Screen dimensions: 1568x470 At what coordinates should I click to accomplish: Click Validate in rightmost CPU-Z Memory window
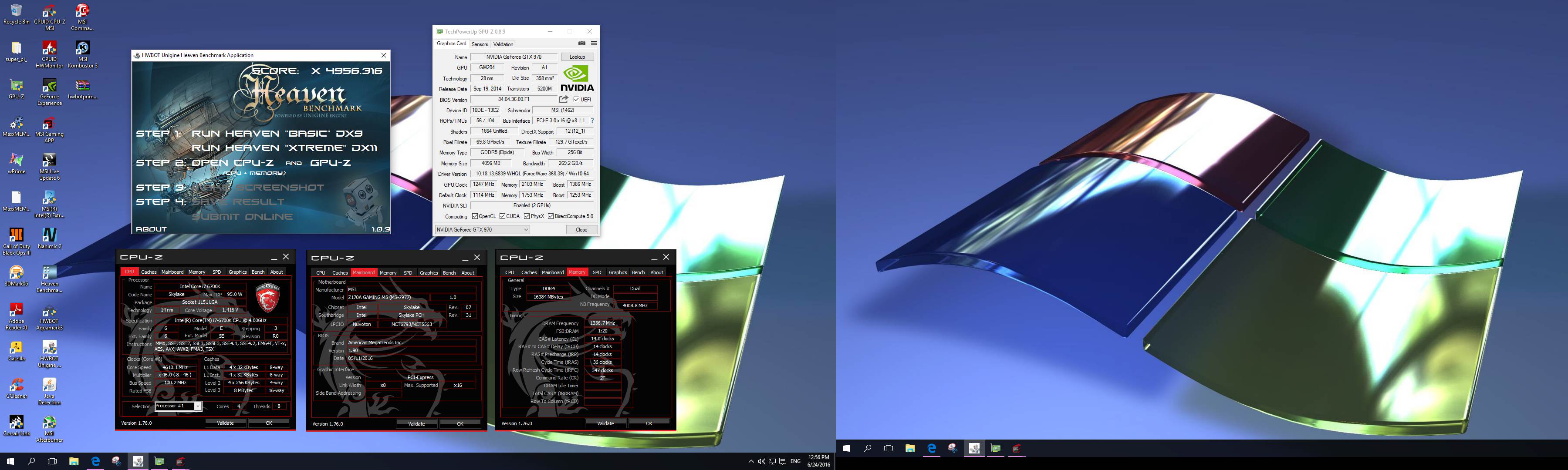click(605, 423)
